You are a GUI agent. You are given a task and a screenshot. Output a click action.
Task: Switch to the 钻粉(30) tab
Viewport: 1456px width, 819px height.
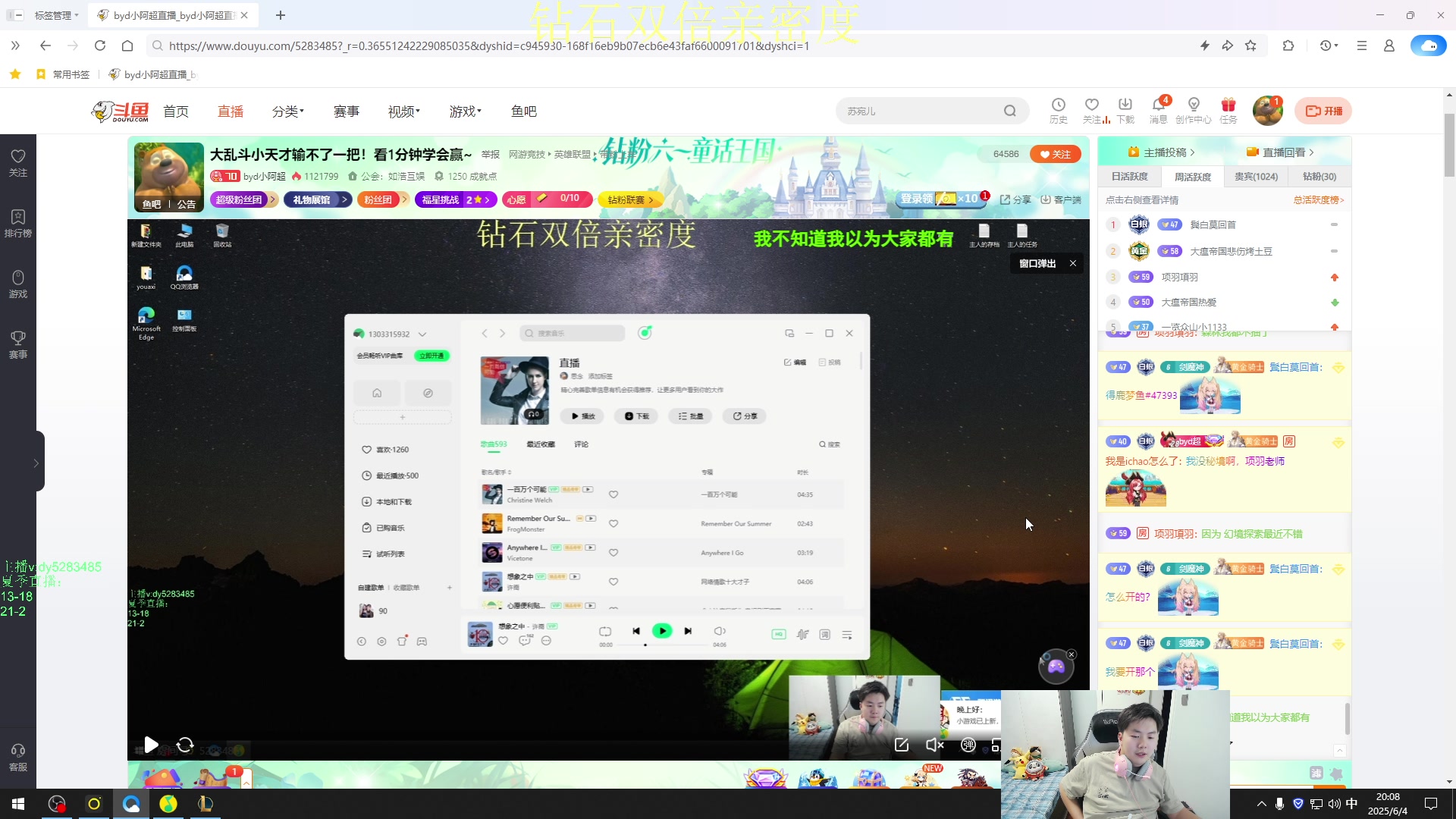point(1319,177)
